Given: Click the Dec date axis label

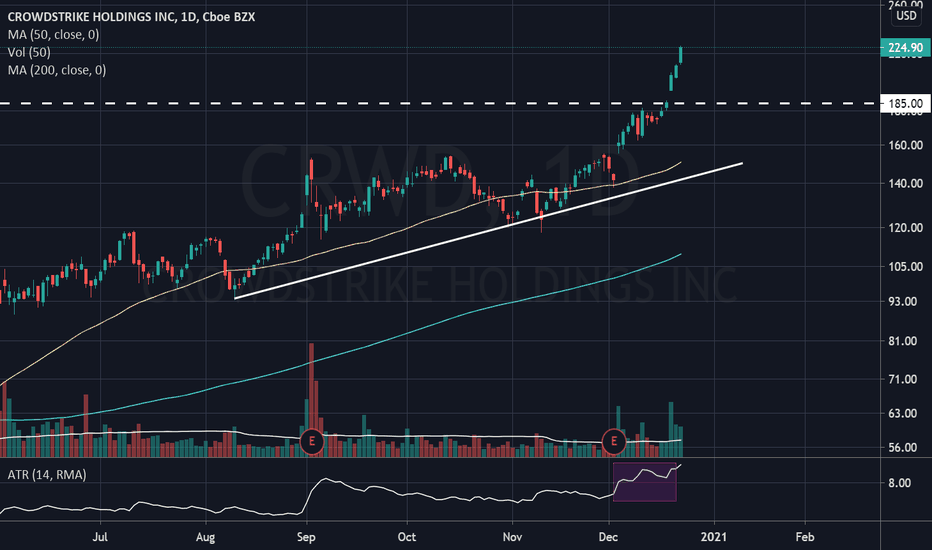Looking at the screenshot, I should (x=608, y=537).
